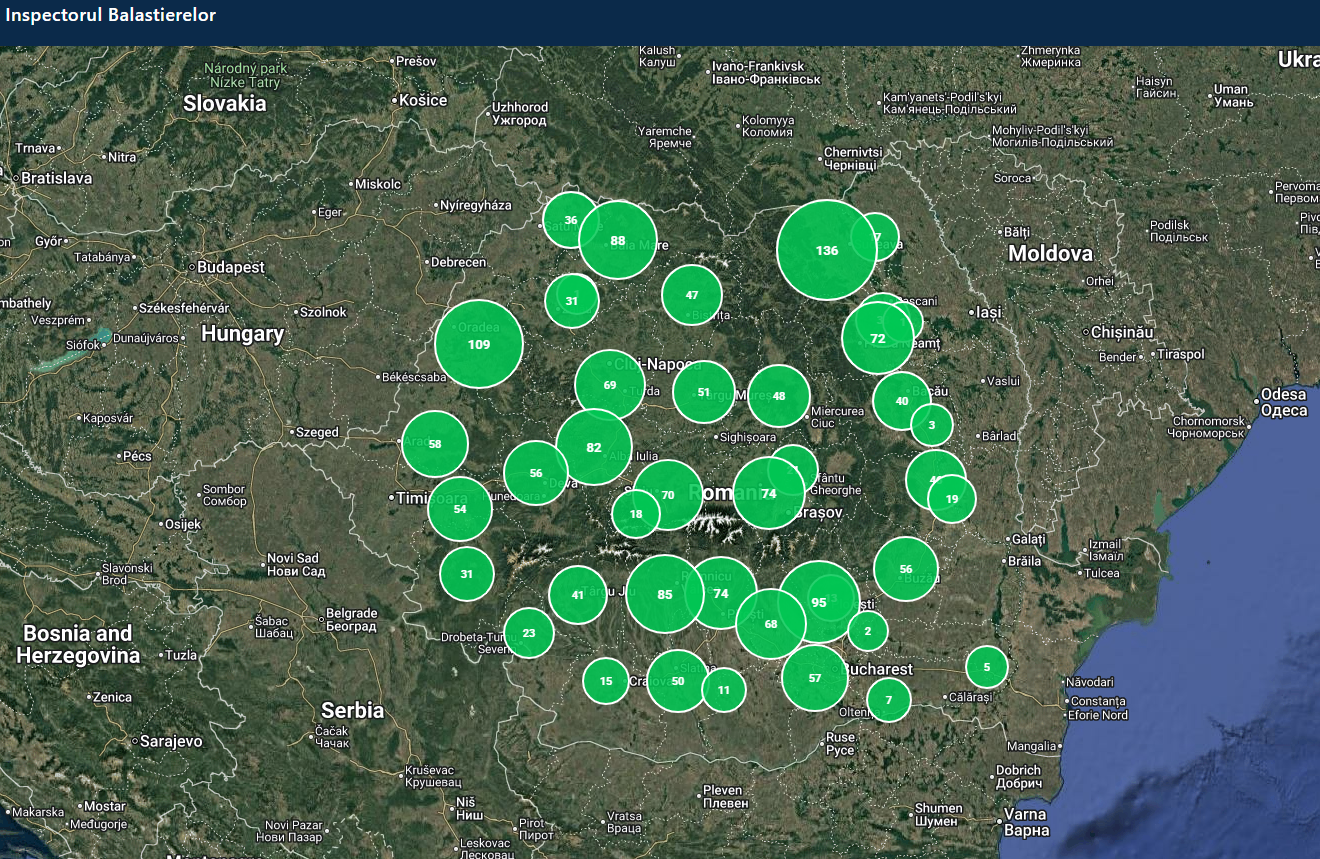Expand the cluster labeled 88
The image size is (1320, 859).
click(618, 240)
